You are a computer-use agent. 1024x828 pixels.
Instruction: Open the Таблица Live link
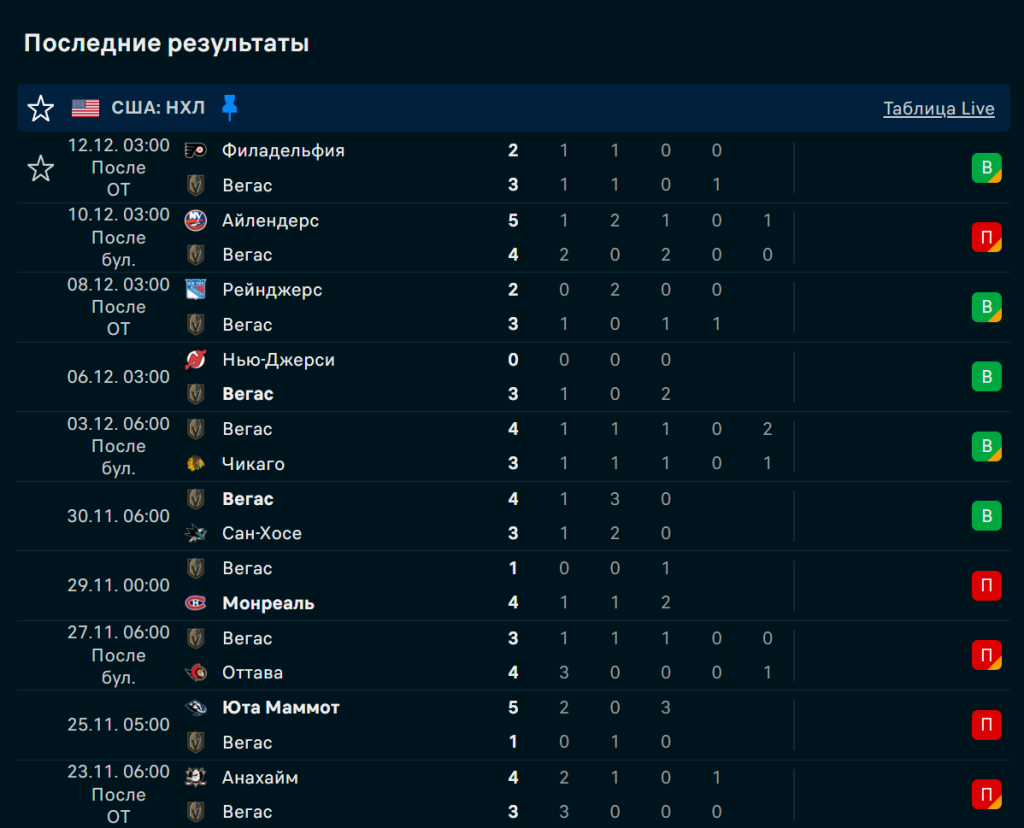pos(938,109)
